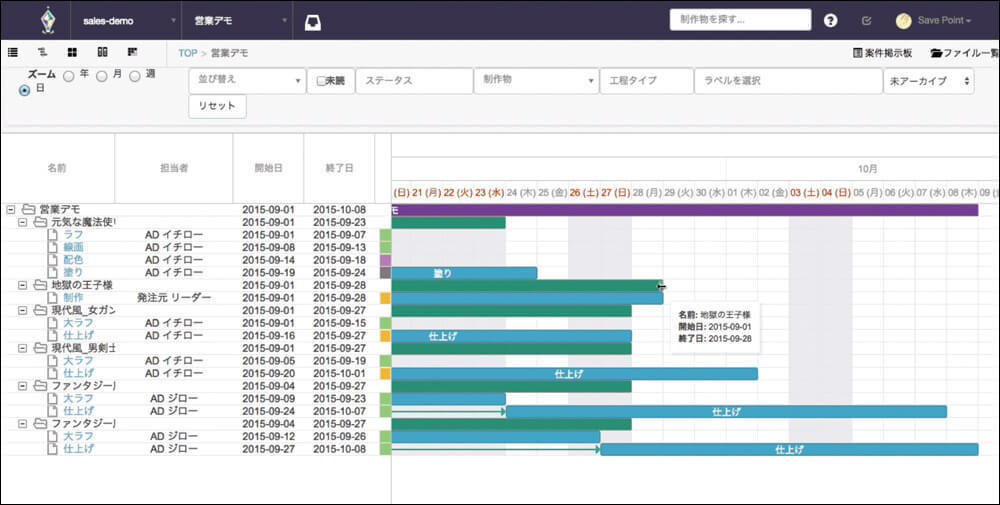The width and height of the screenshot is (1000, 505).
Task: Click file icon beside 線画
Action: point(54,247)
